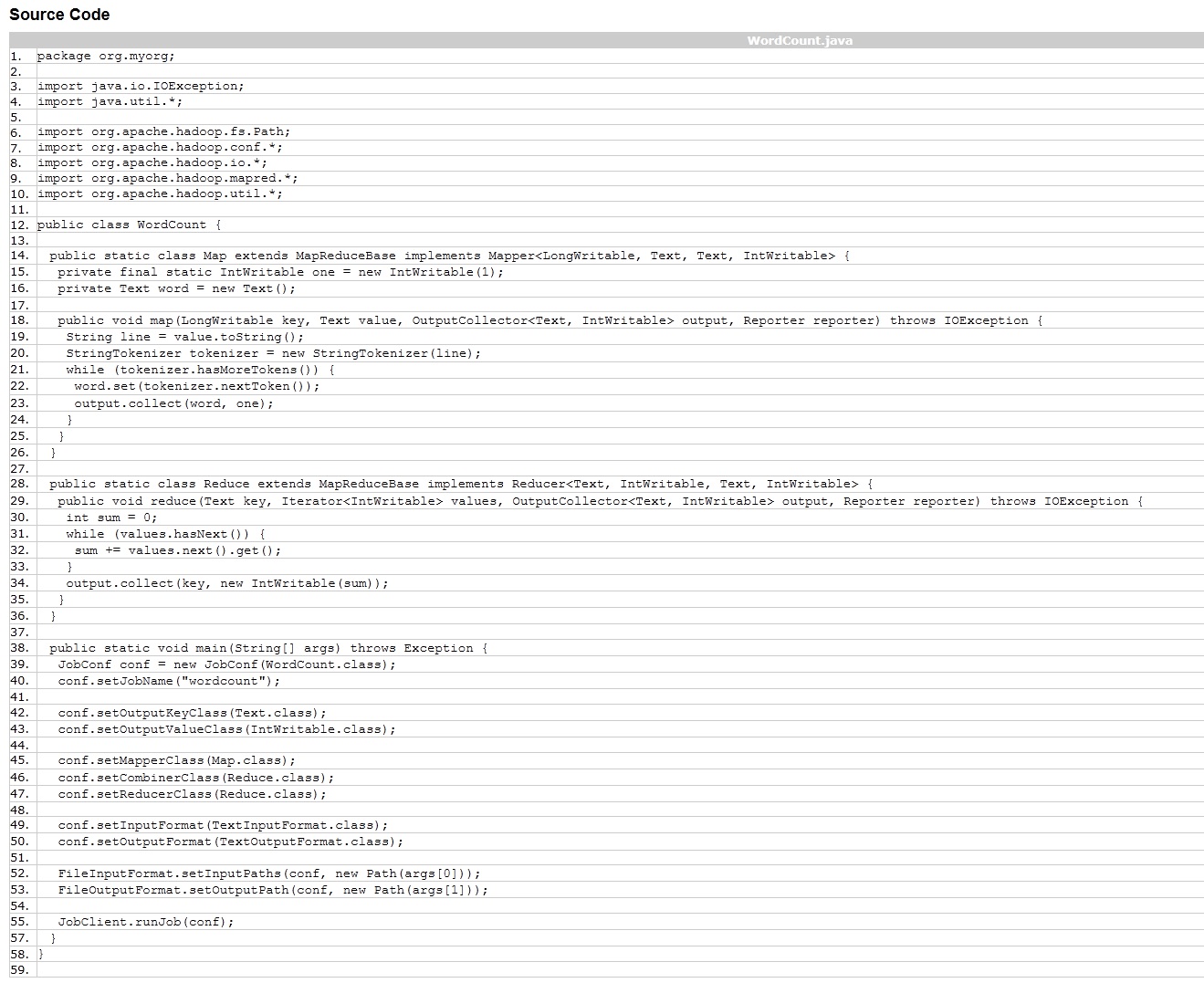Screen dimensions: 1204x983
Task: Click 'conf.setReducerClass(Reduce.class);' line
Action: [192, 794]
